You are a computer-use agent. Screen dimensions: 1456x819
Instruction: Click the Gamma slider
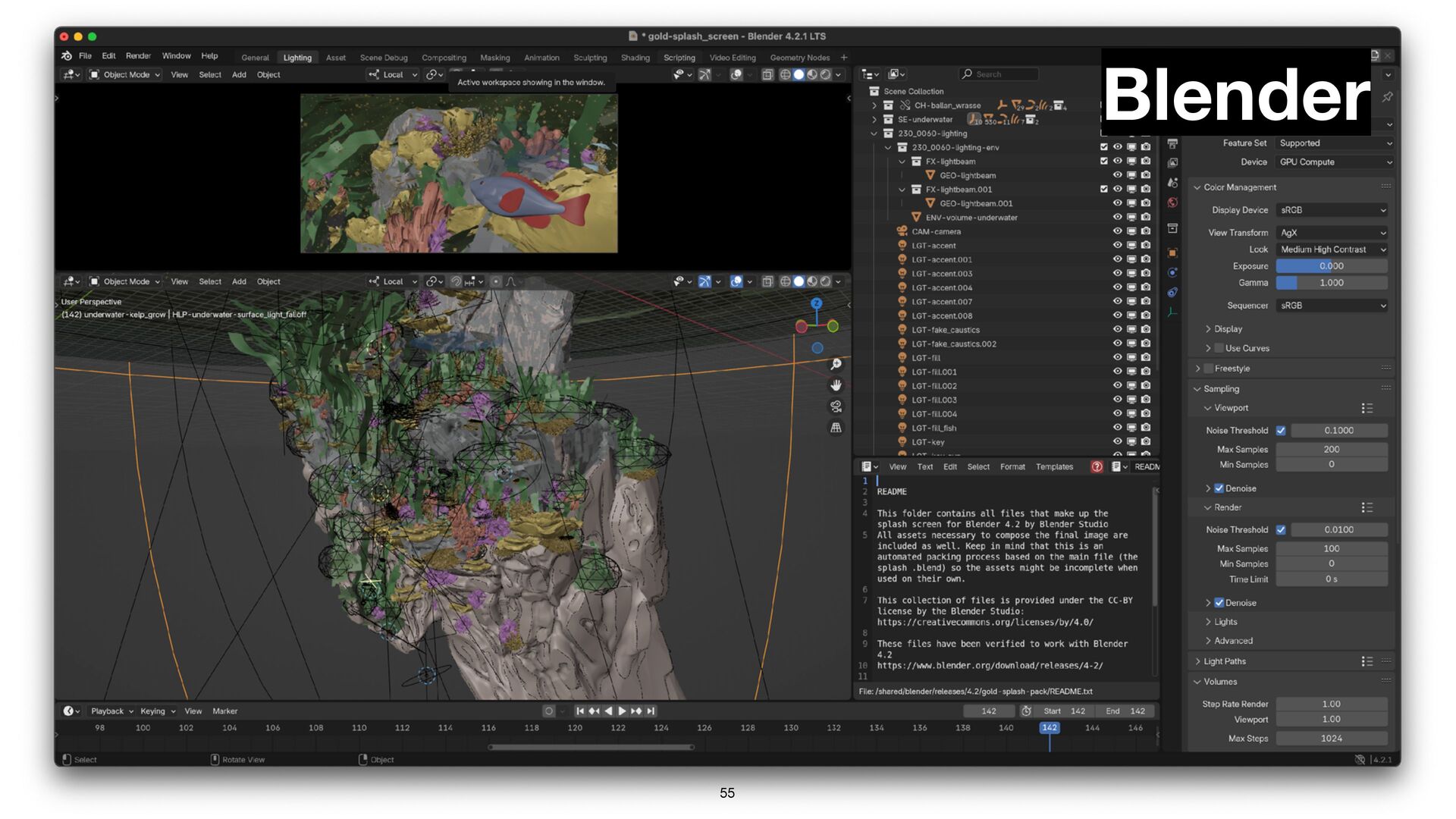point(1332,283)
